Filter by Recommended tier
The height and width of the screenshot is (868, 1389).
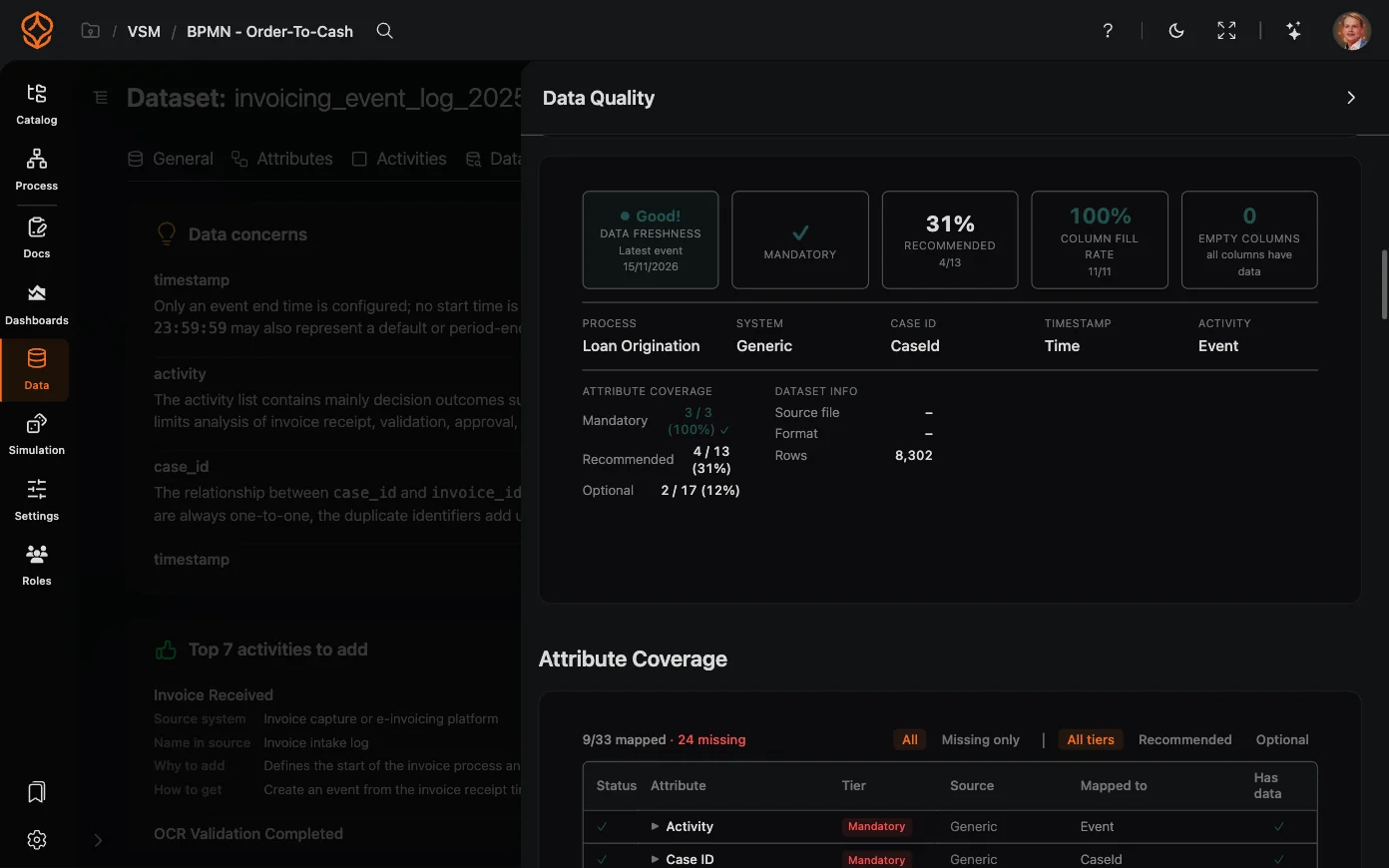coord(1185,739)
